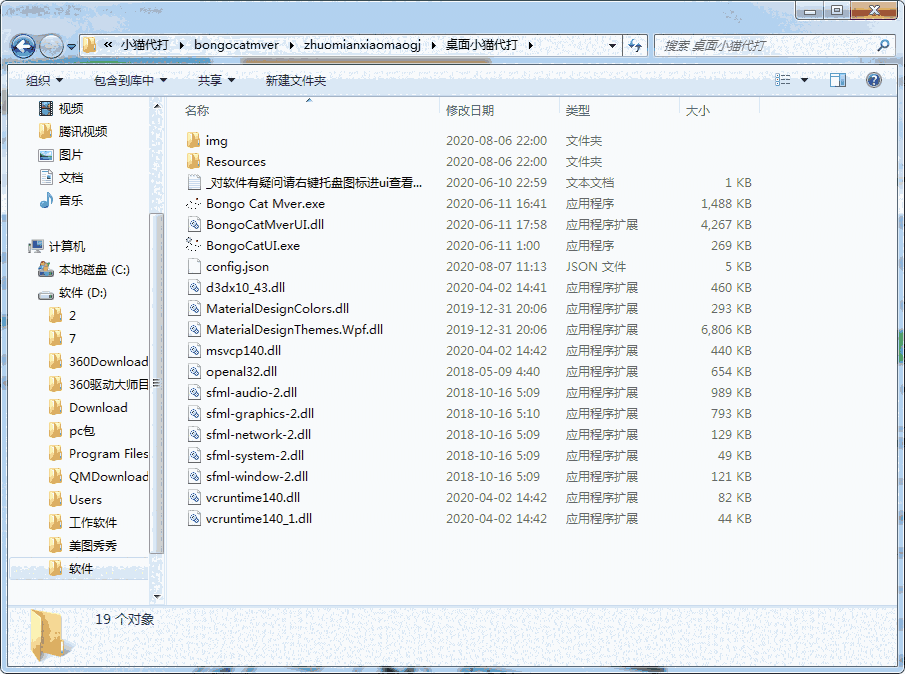Open the view options dropdown arrow
The width and height of the screenshot is (905, 674).
point(805,80)
